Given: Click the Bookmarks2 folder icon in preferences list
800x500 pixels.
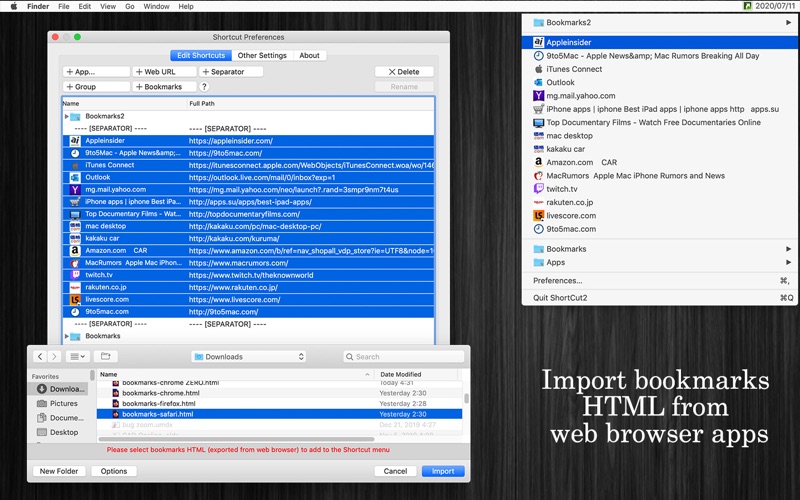Looking at the screenshot, I should (75, 116).
